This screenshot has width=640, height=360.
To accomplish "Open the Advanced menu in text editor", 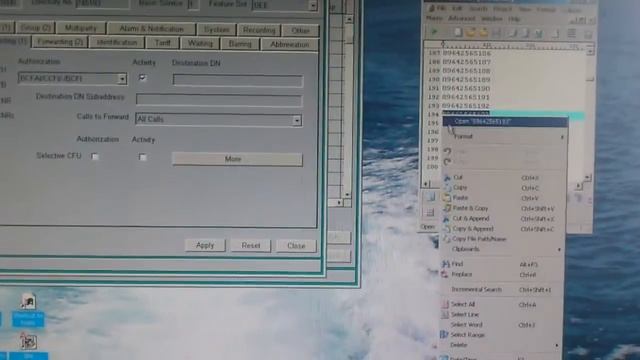I will point(462,18).
